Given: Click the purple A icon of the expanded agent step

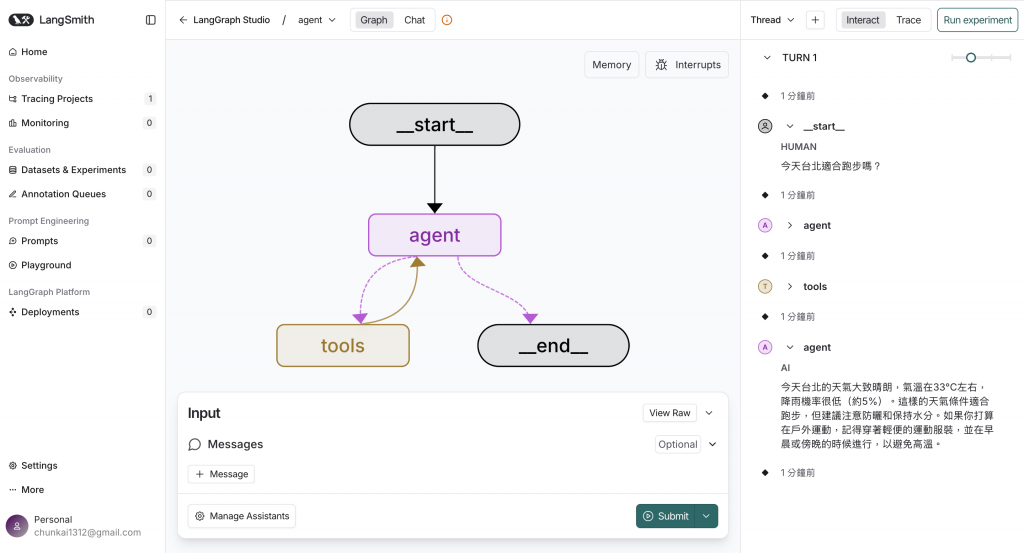Looking at the screenshot, I should (765, 347).
